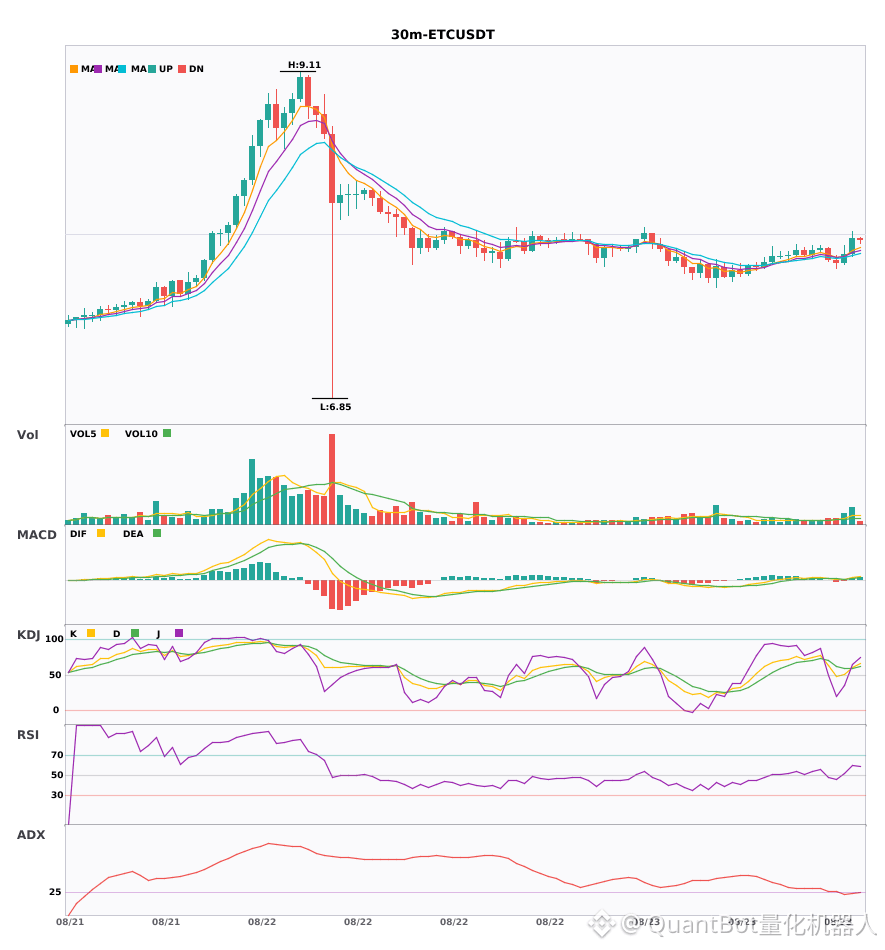Click the KDJ axis value 0
Viewport: 885px width, 950px height.
(56, 710)
